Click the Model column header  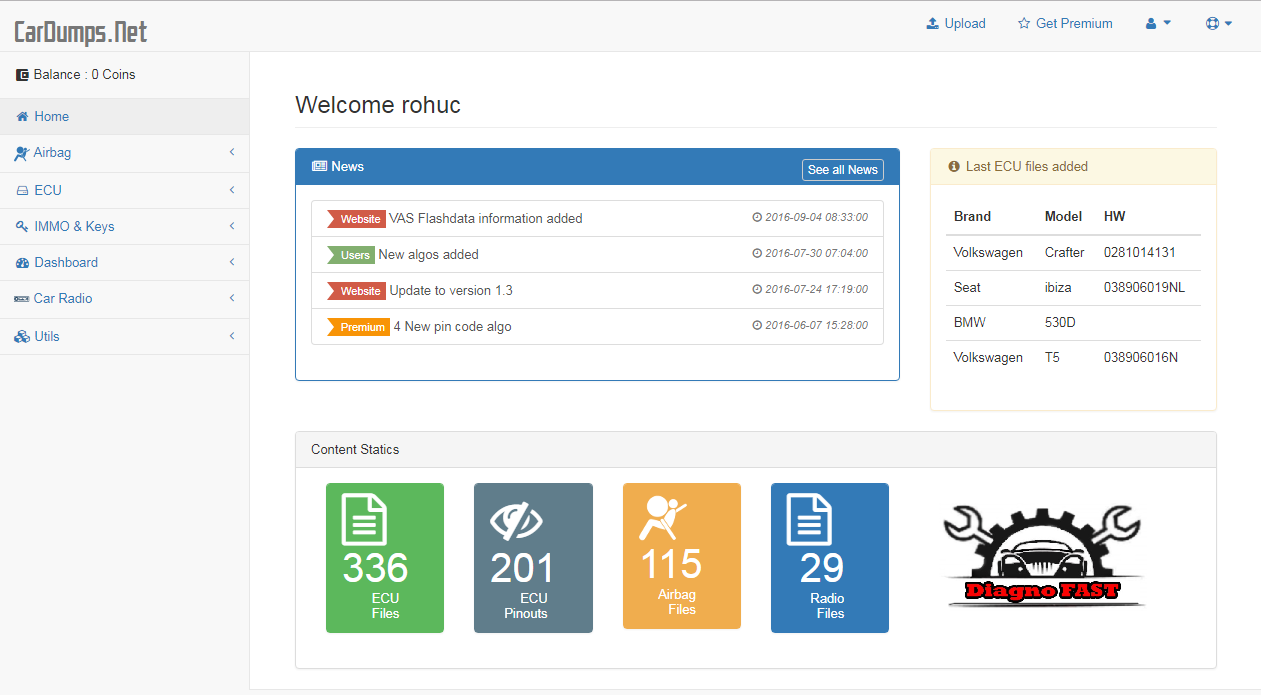(x=1063, y=216)
